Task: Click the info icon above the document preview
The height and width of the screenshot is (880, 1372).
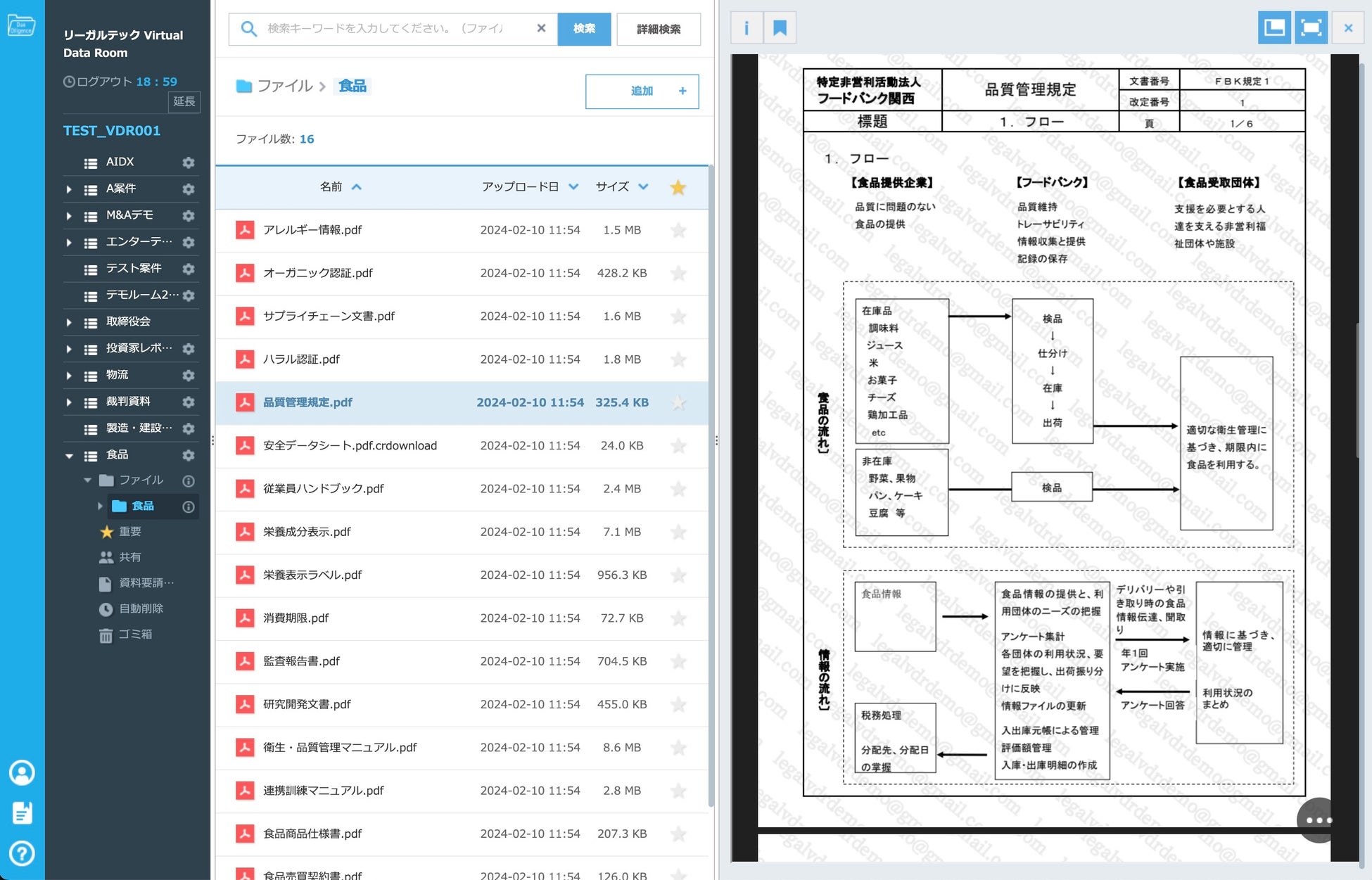Action: click(747, 28)
